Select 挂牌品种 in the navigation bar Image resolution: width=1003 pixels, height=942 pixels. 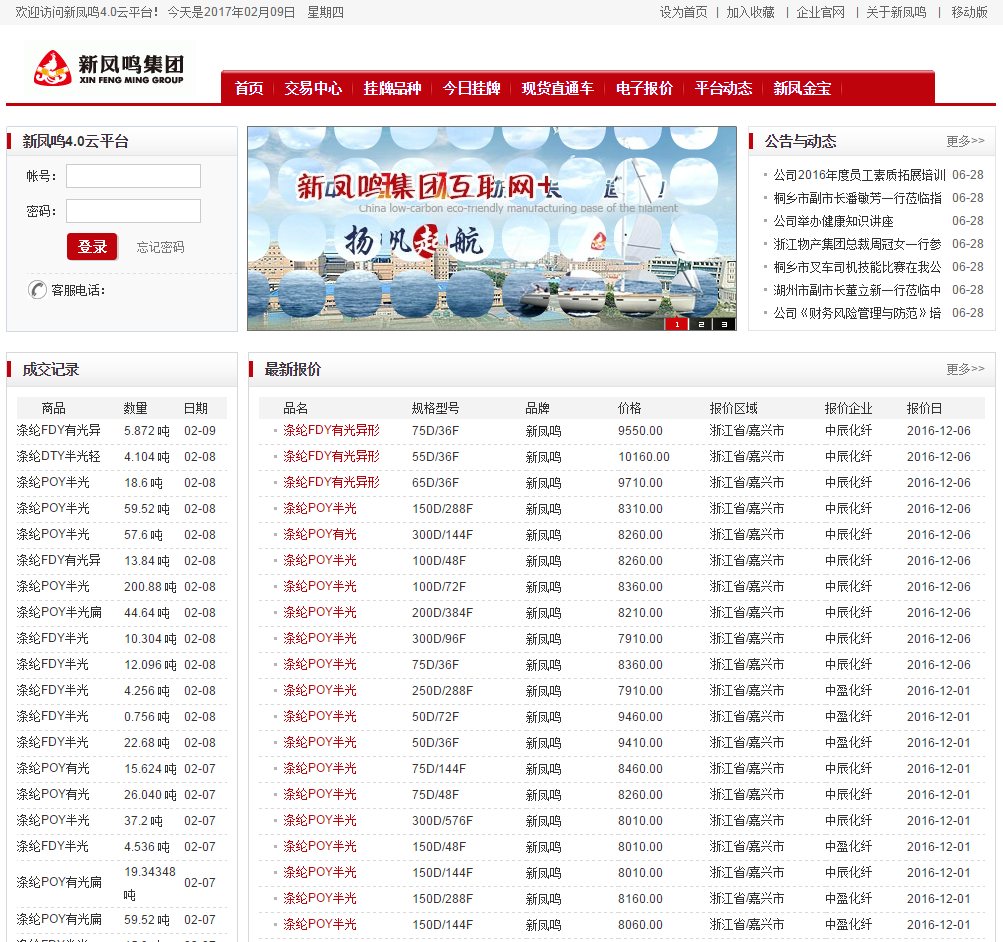click(x=392, y=88)
